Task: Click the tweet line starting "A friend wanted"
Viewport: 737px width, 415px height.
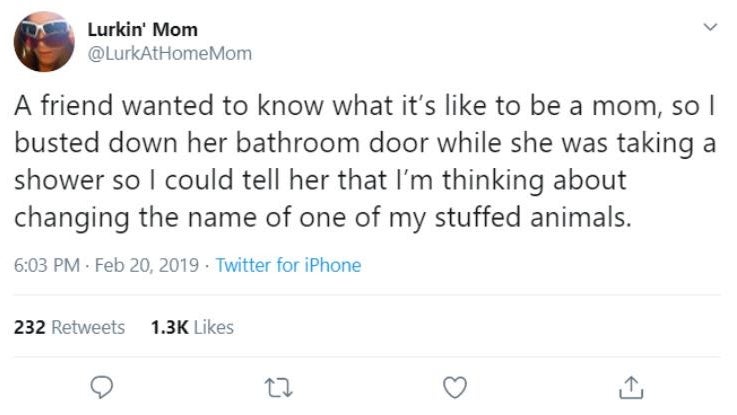Action: point(365,105)
